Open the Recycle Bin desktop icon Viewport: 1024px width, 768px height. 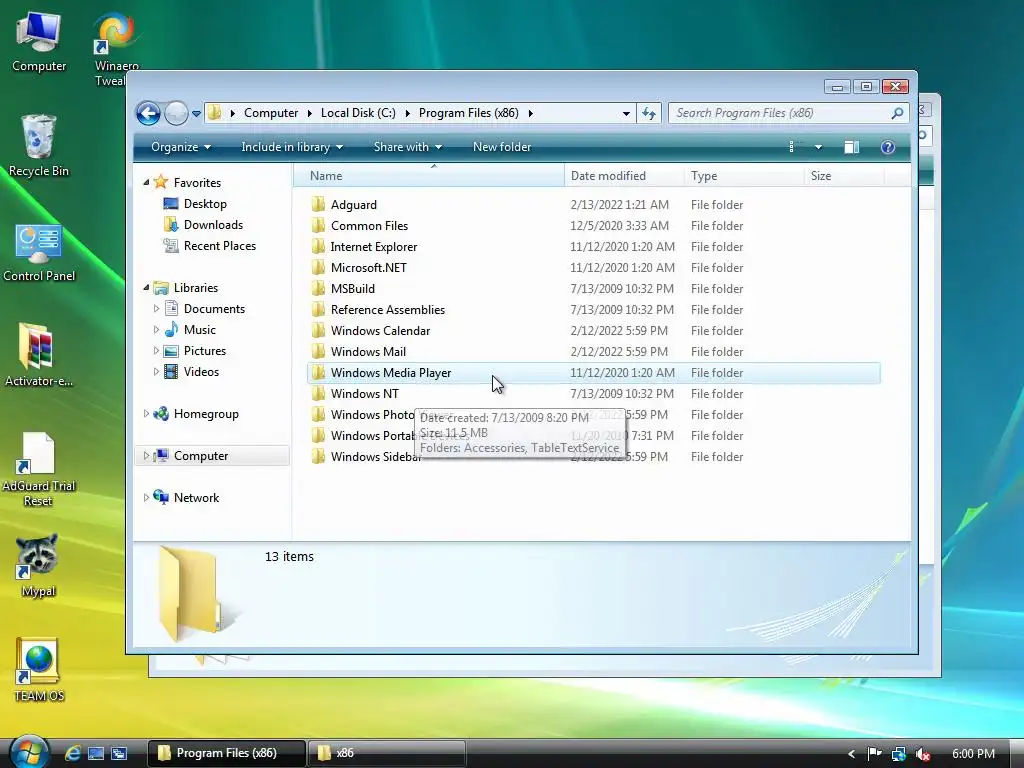tap(39, 146)
